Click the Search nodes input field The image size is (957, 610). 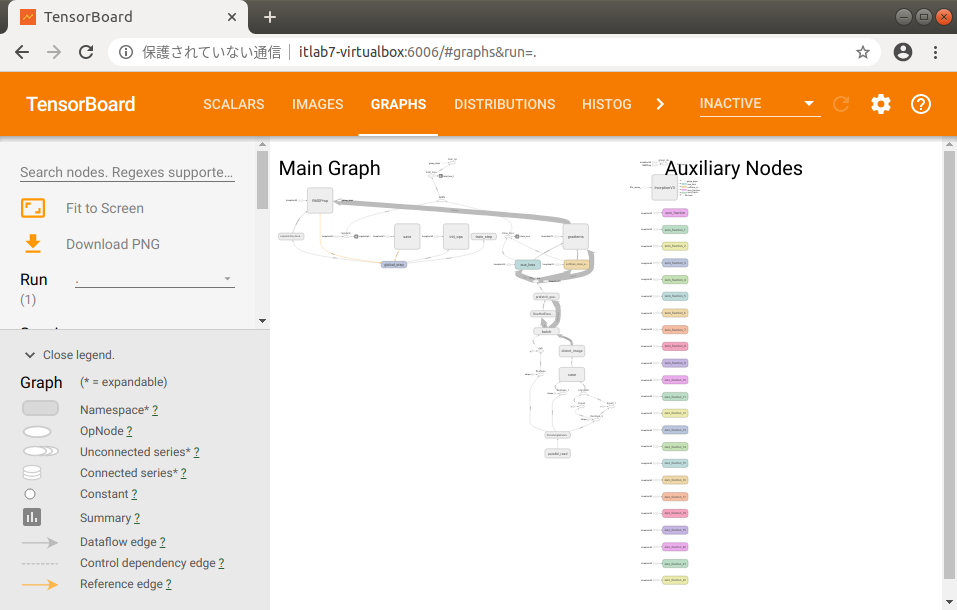tap(127, 172)
